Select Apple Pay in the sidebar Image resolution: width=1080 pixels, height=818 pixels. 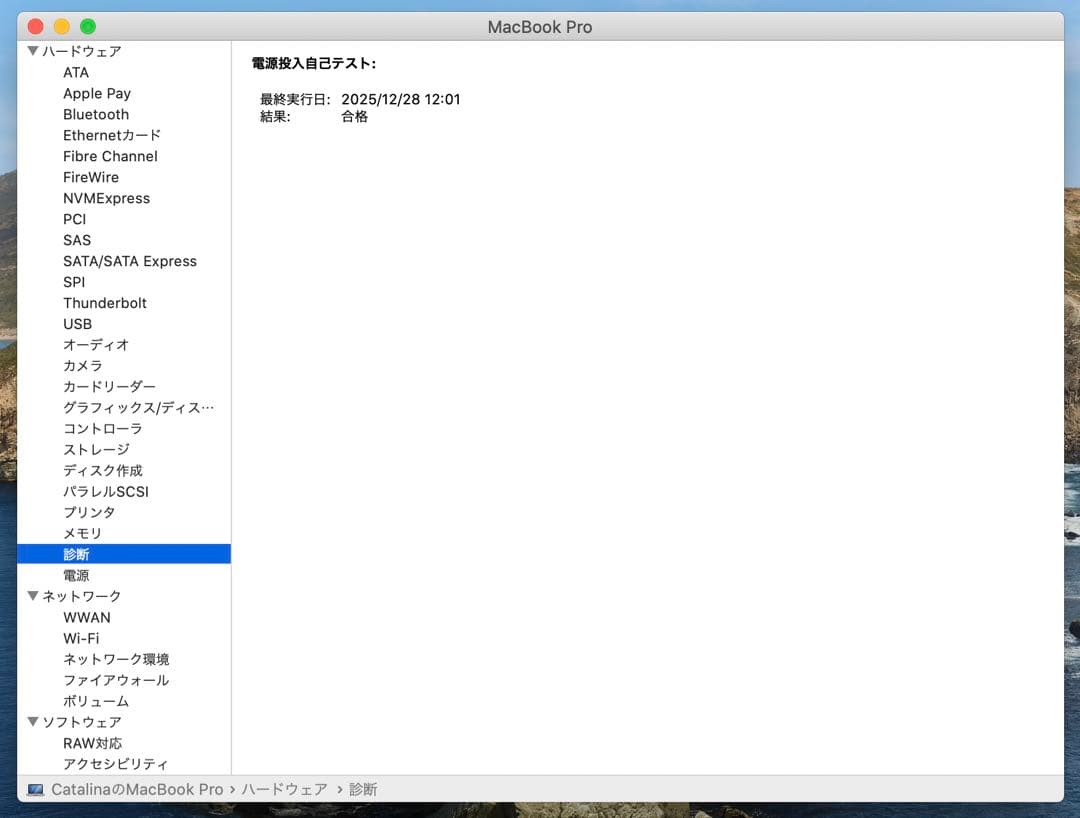[x=97, y=93]
